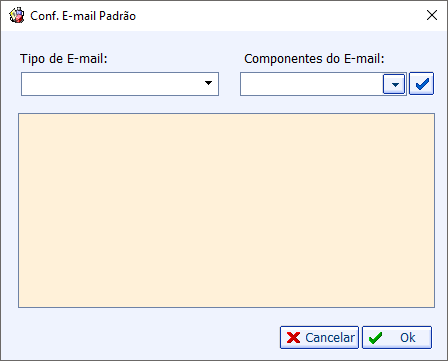448x361 pixels.
Task: Close the Conf. E-mail Padrão window
Action: [x=432, y=15]
